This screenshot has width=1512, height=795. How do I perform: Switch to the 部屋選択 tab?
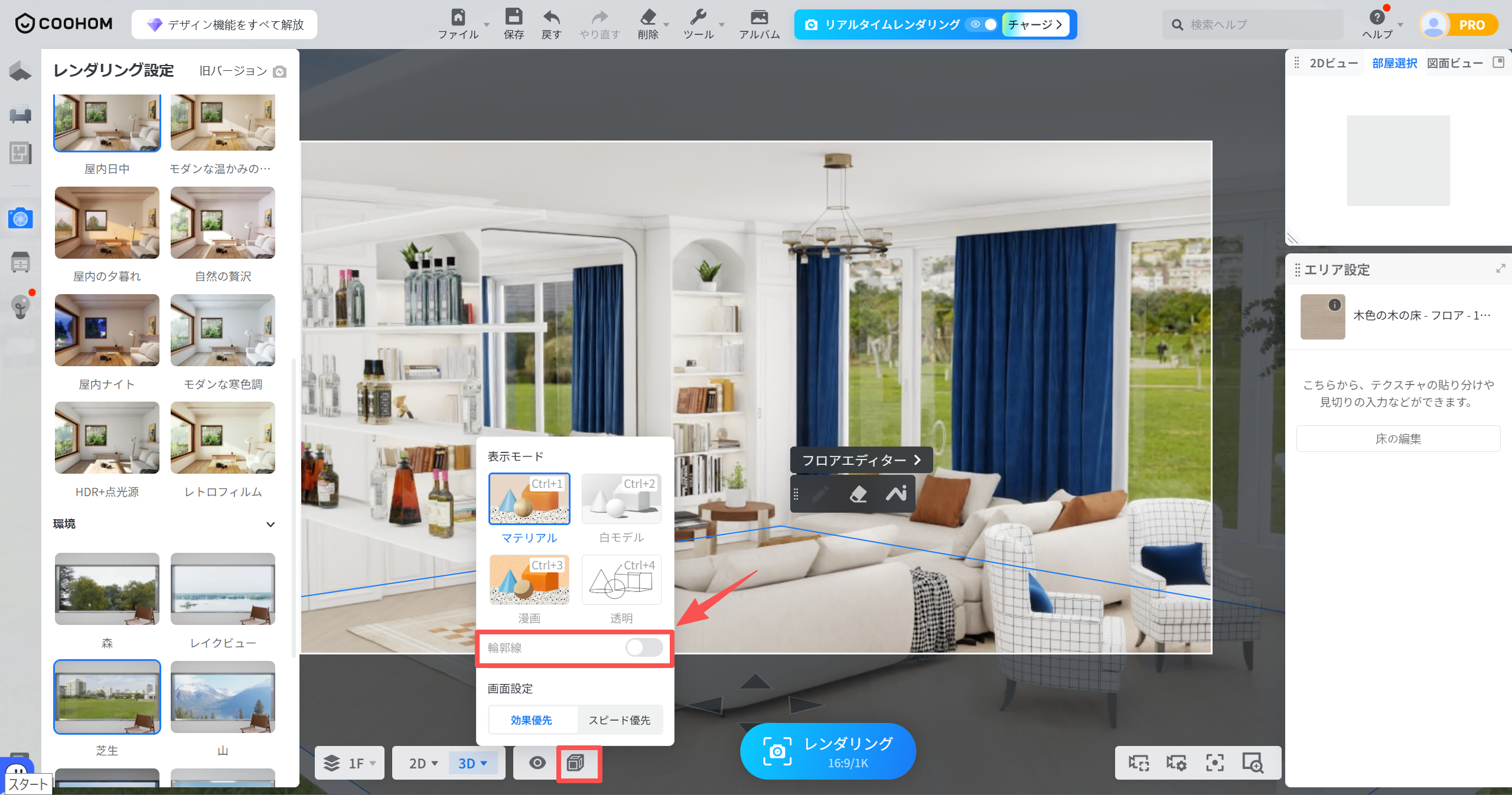tap(1394, 63)
